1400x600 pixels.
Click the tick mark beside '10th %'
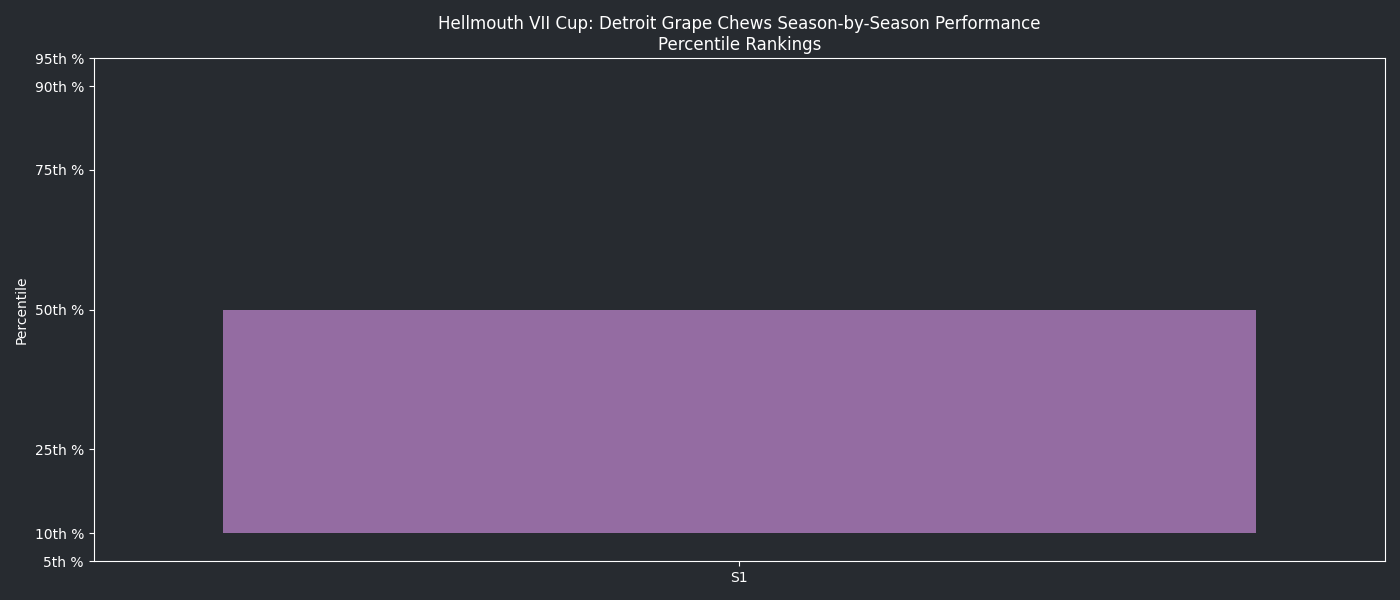92,534
